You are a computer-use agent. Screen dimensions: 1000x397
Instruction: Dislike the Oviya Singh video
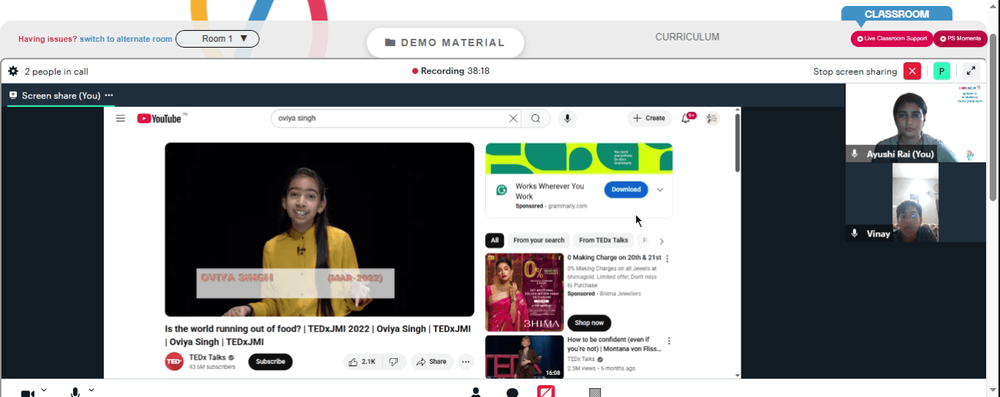(x=394, y=362)
